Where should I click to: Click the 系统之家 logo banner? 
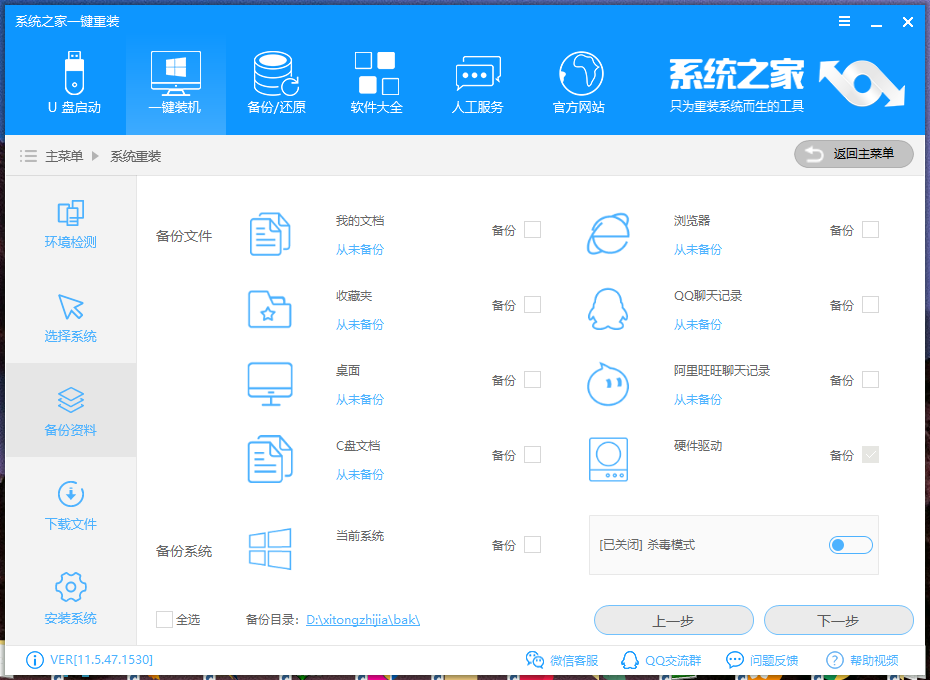(x=787, y=85)
